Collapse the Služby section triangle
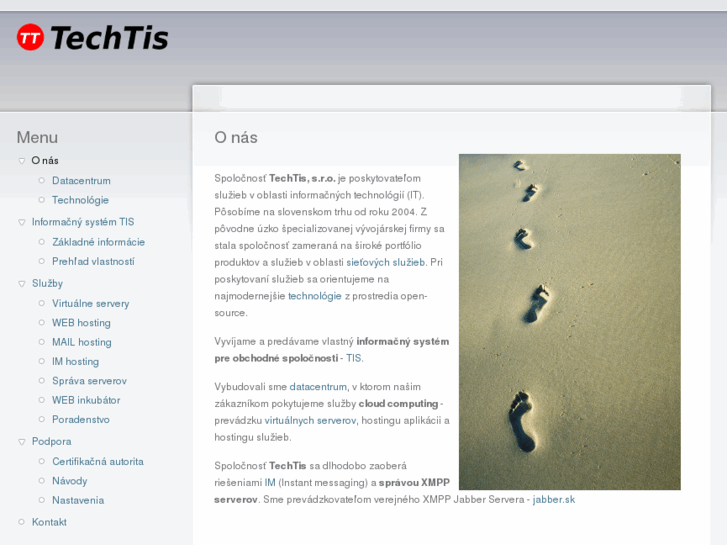This screenshot has height=545, width=727. (x=21, y=284)
